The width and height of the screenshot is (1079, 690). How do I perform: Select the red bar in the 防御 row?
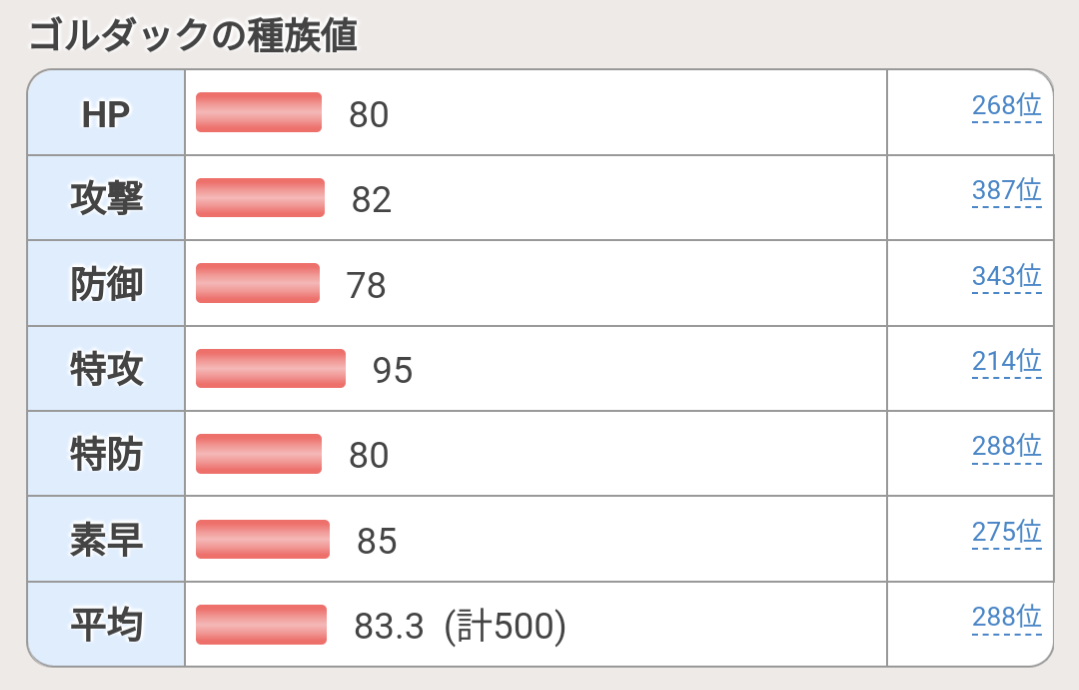click(257, 283)
